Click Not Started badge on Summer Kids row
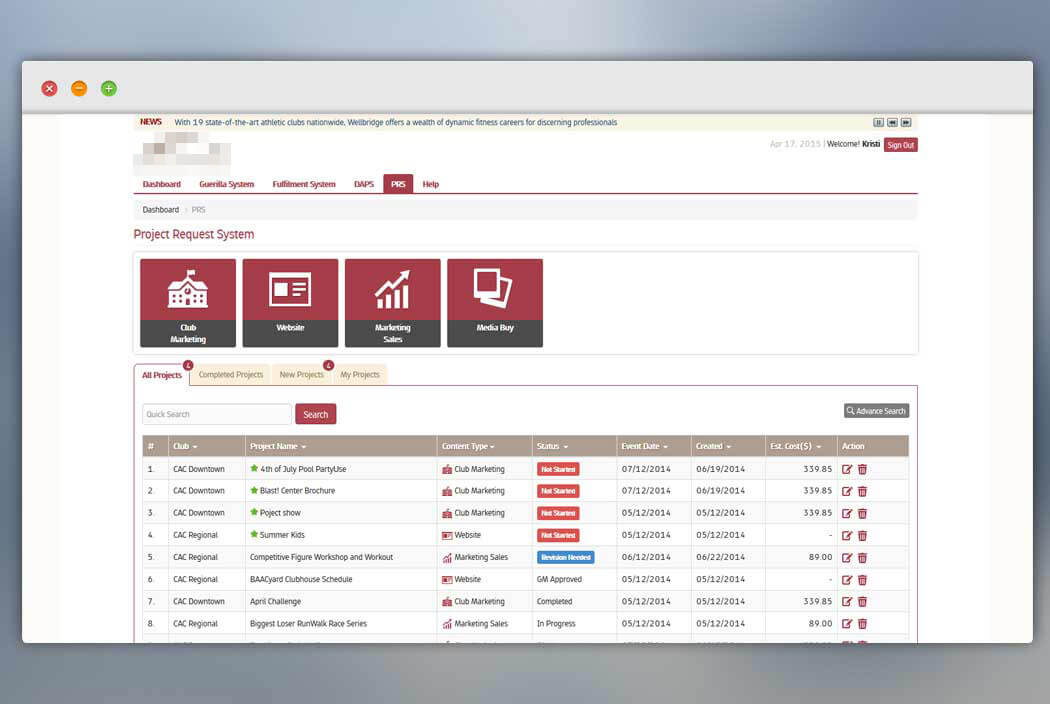Viewport: 1050px width, 704px height. pyautogui.click(x=558, y=535)
